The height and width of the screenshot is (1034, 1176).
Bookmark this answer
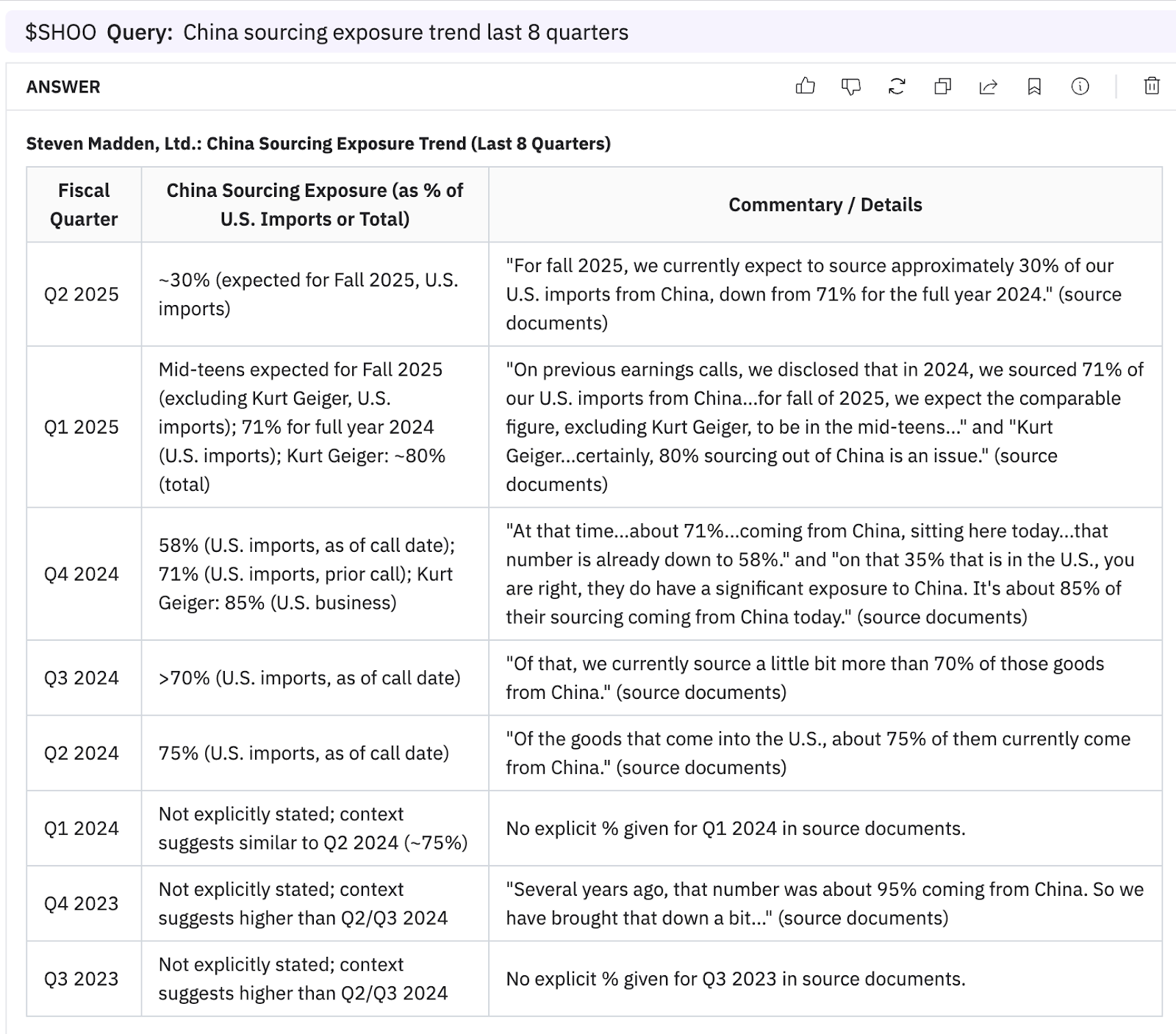[1034, 87]
